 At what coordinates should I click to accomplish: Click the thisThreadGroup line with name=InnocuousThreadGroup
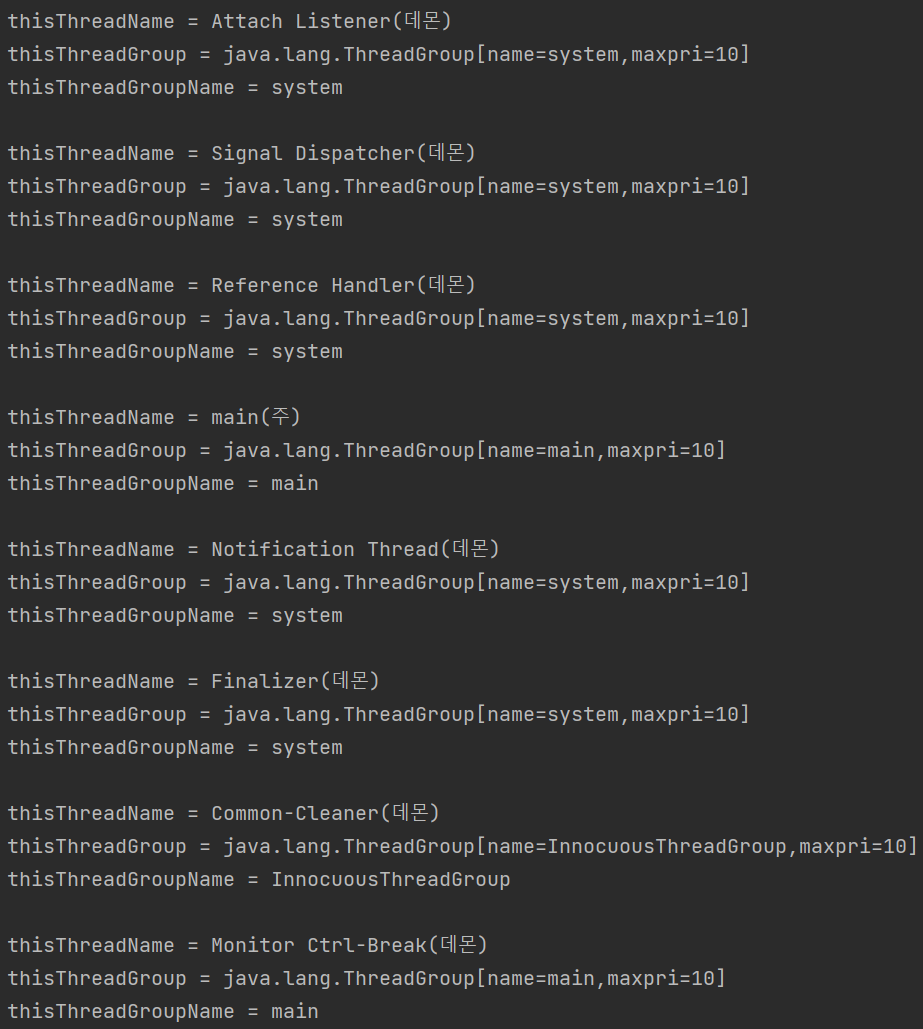(461, 846)
